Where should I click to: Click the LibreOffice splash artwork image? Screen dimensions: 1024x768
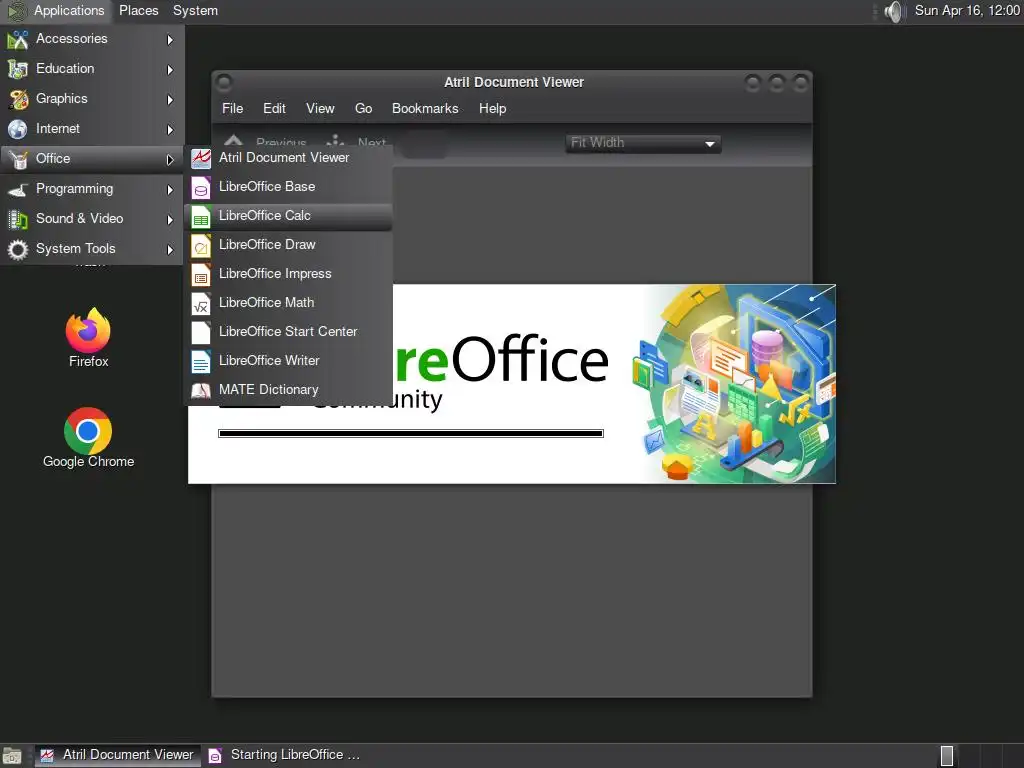(734, 384)
